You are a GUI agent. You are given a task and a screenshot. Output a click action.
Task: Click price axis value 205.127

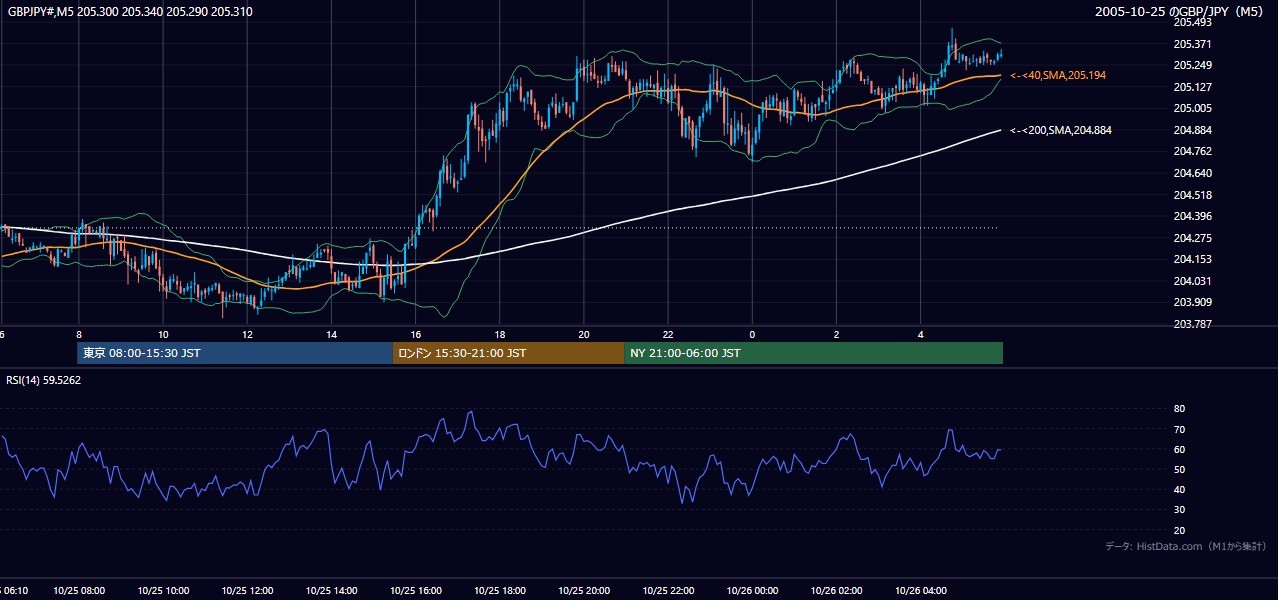point(1192,87)
